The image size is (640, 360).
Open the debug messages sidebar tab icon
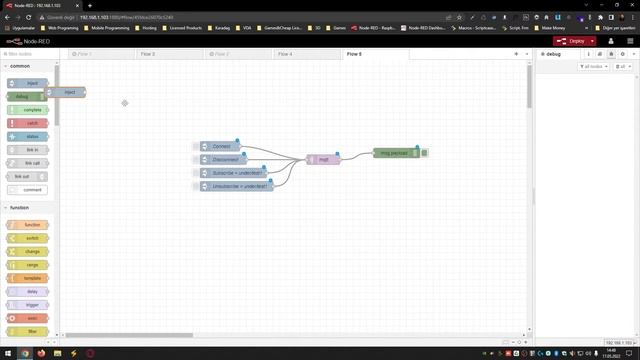pos(611,54)
